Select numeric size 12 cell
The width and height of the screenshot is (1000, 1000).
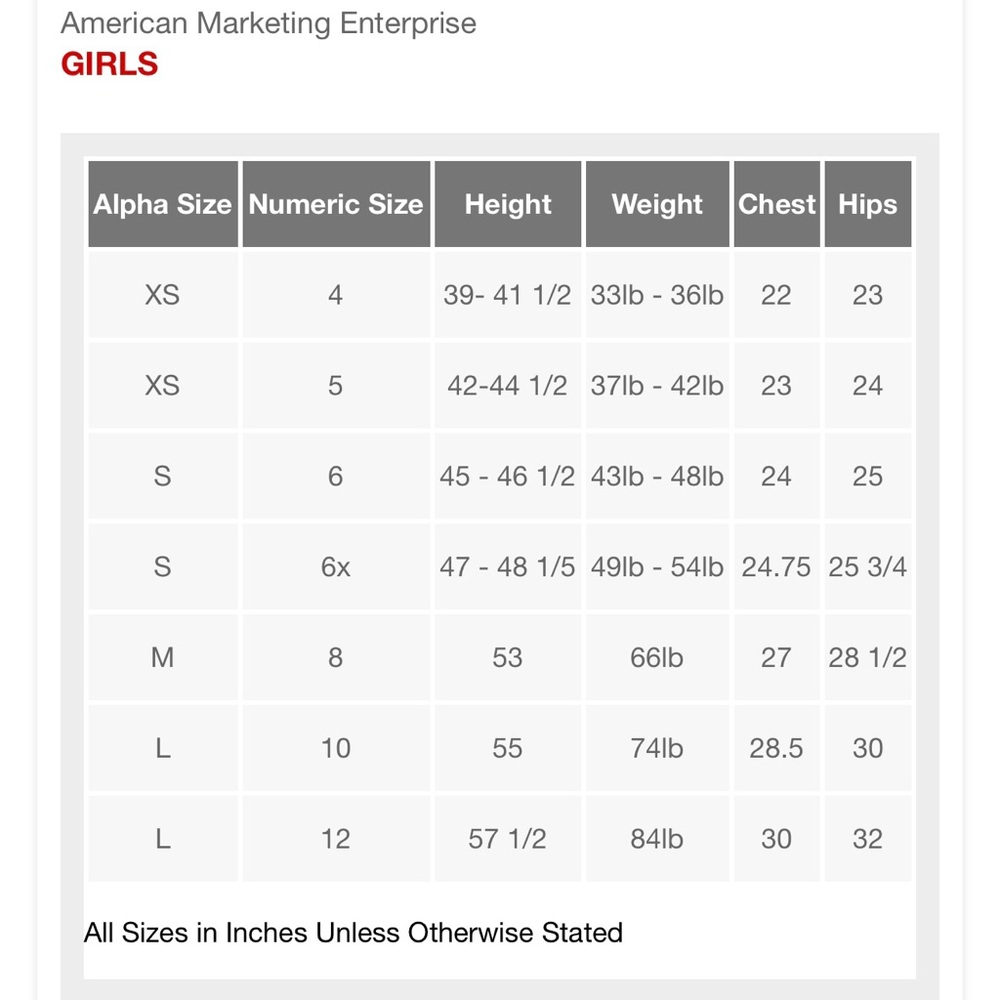click(336, 839)
